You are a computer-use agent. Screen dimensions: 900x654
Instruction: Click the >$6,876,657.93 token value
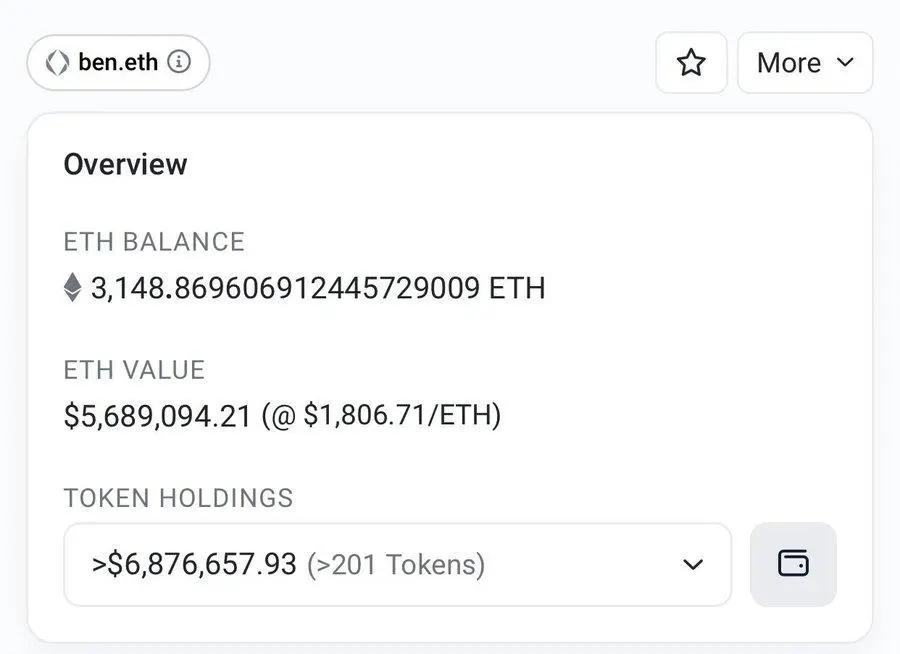click(195, 565)
